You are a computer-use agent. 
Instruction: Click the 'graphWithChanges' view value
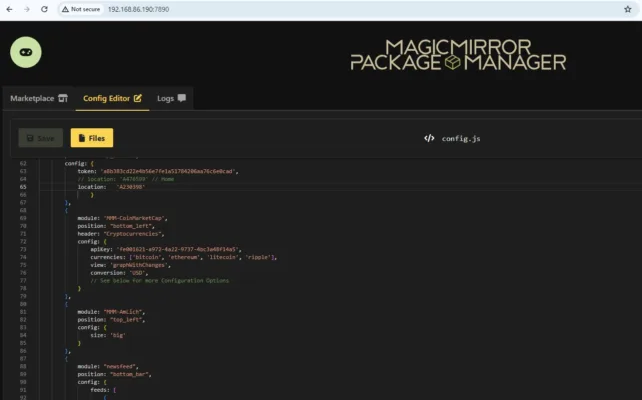pos(139,265)
